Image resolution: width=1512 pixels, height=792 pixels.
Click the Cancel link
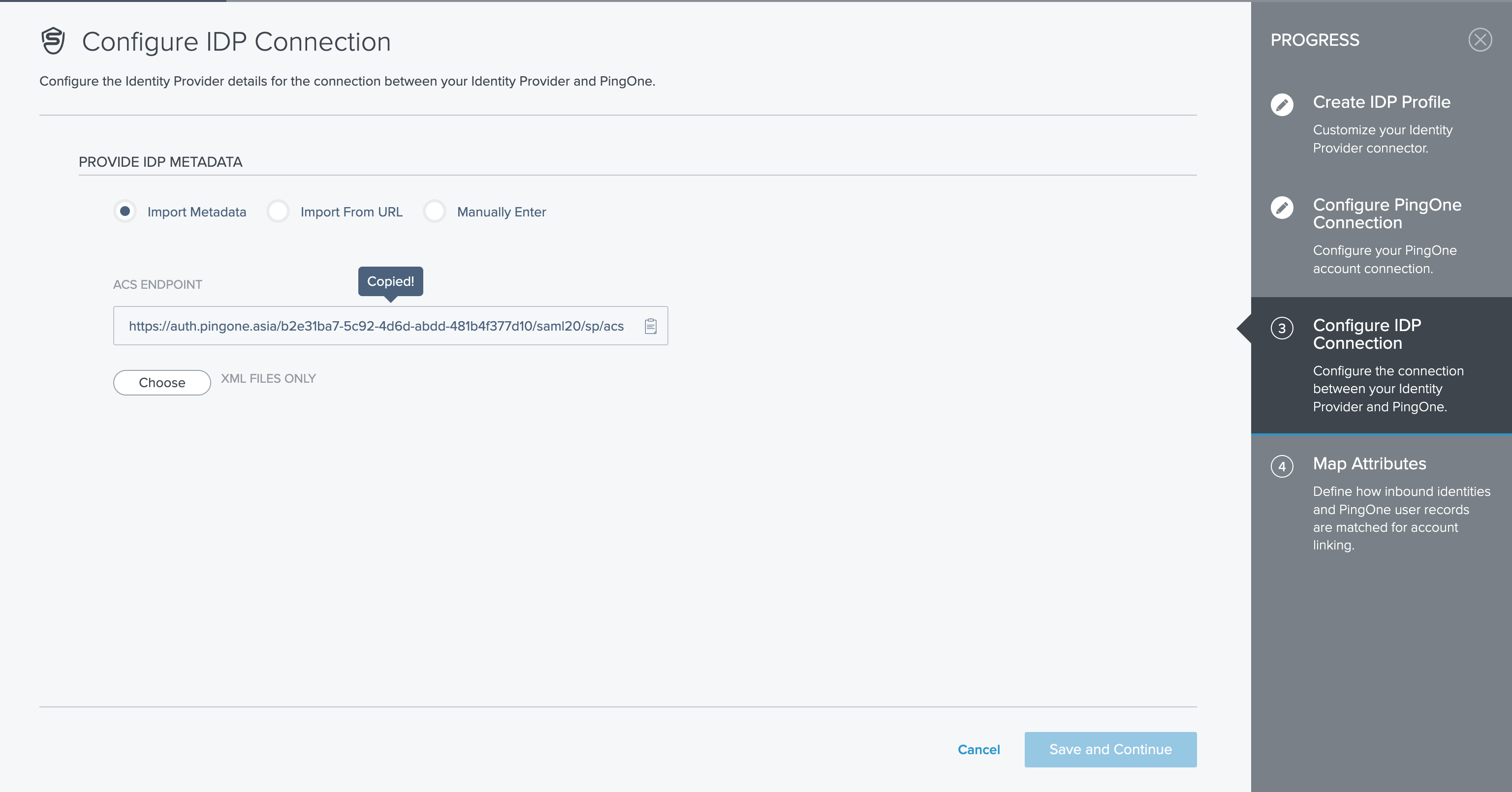click(978, 749)
